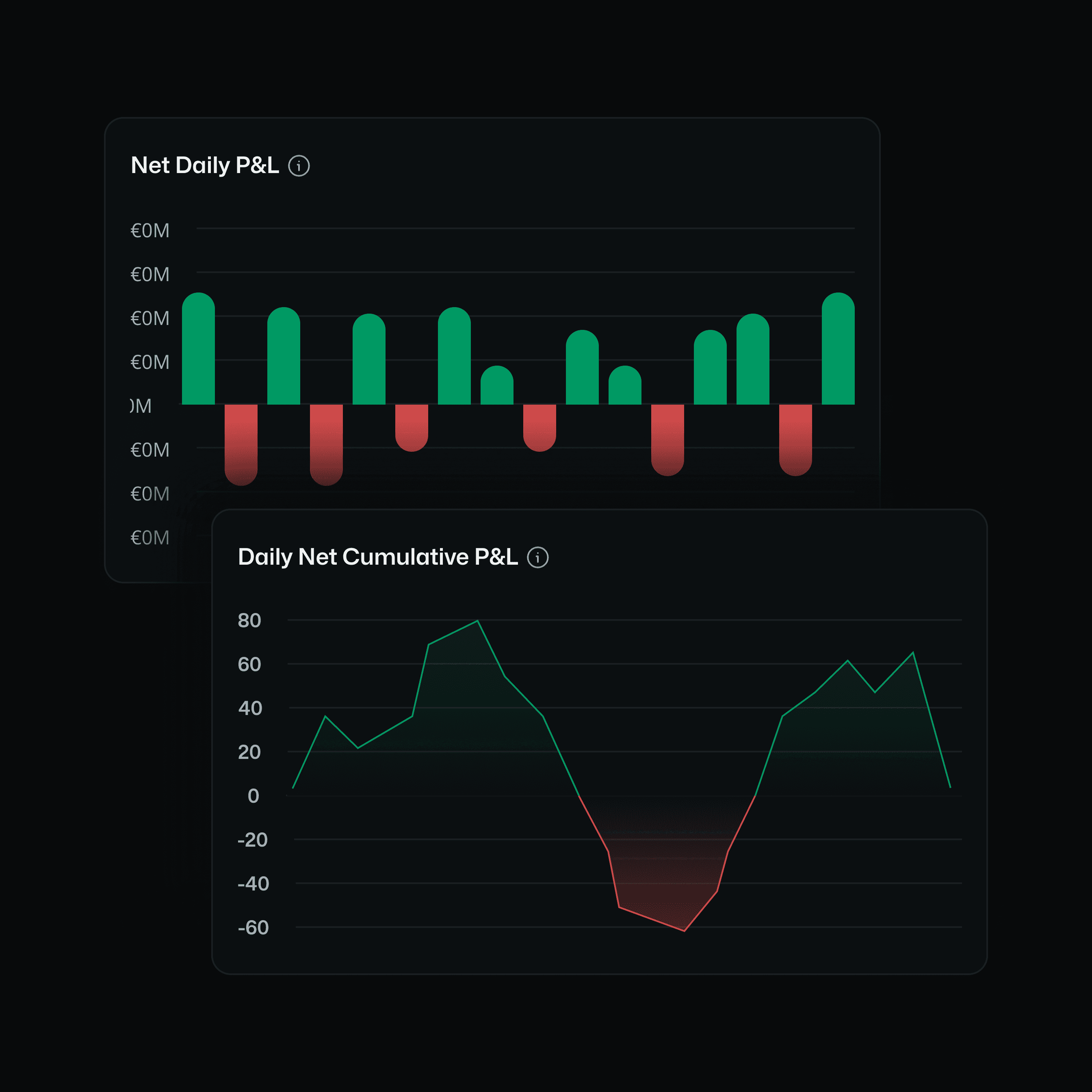Click the 0 axis label on cumulative chart
The image size is (1092, 1092).
point(253,796)
